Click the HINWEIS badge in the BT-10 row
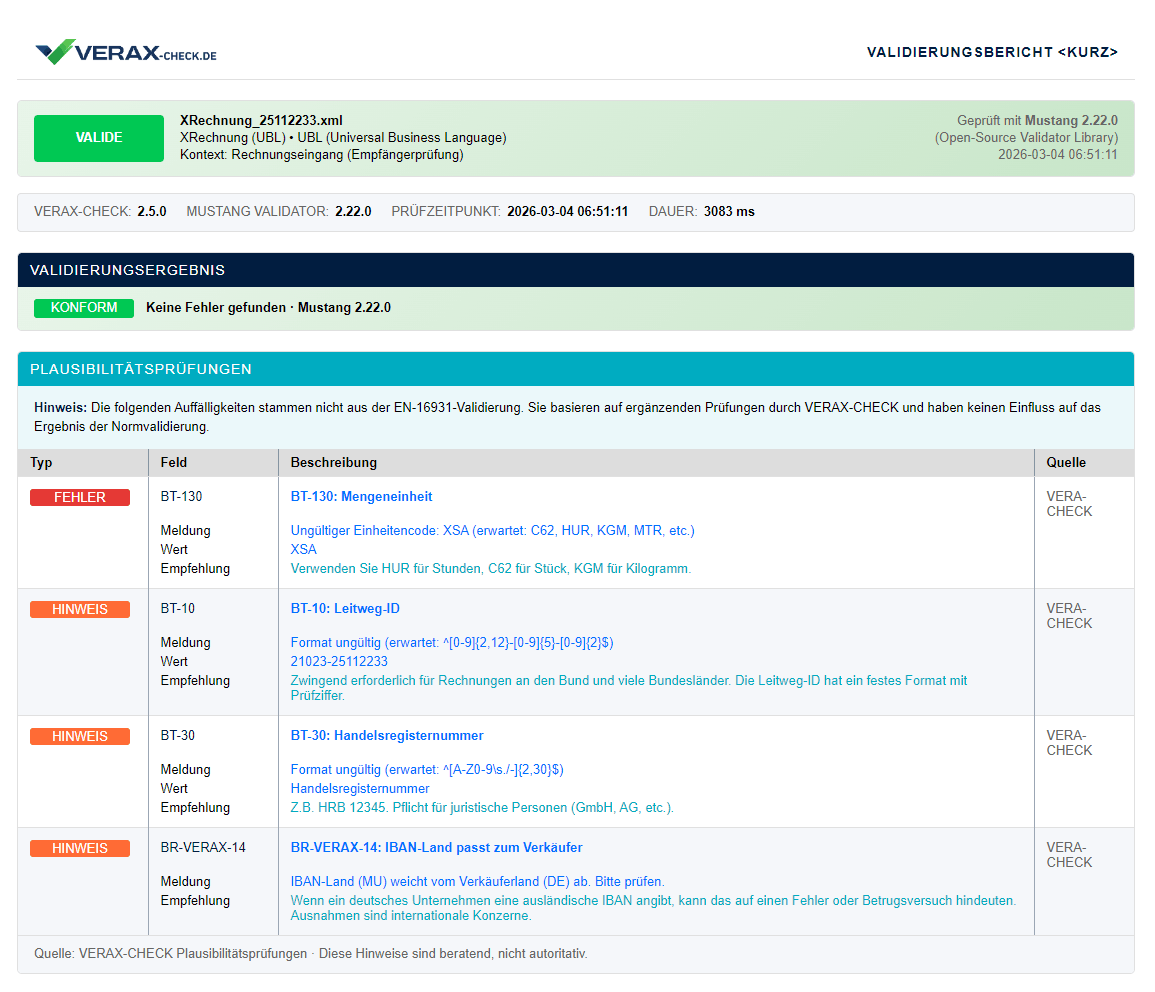This screenshot has width=1155, height=992. tap(80, 609)
